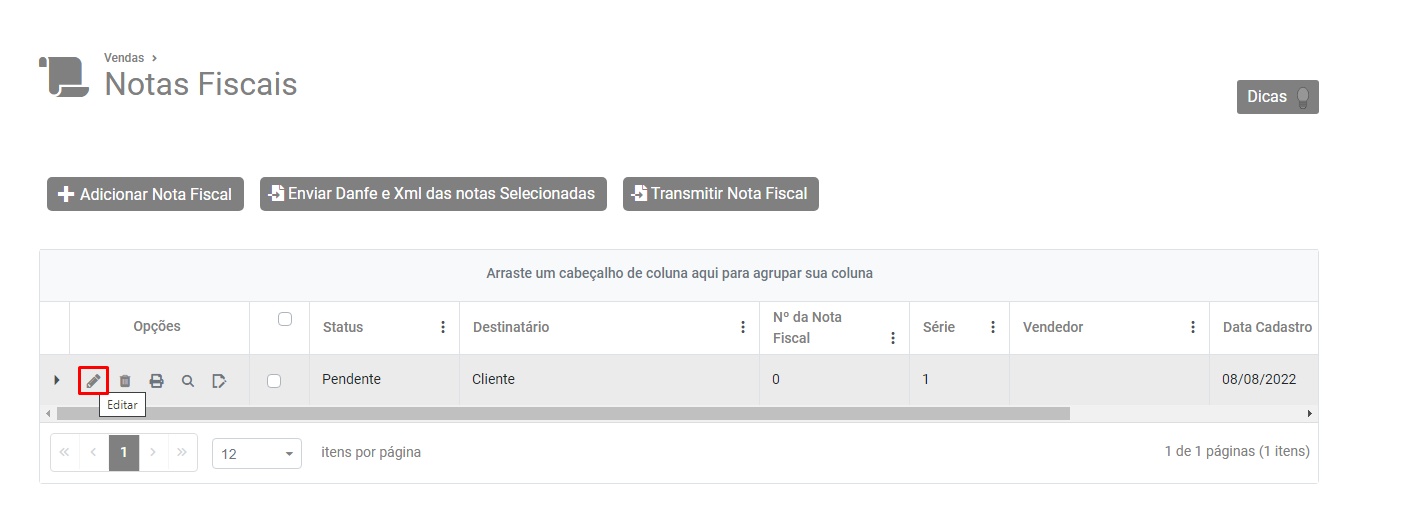Viewport: 1403px width, 522px height.
Task: Print the nota fiscal via printer icon
Action: click(x=156, y=380)
